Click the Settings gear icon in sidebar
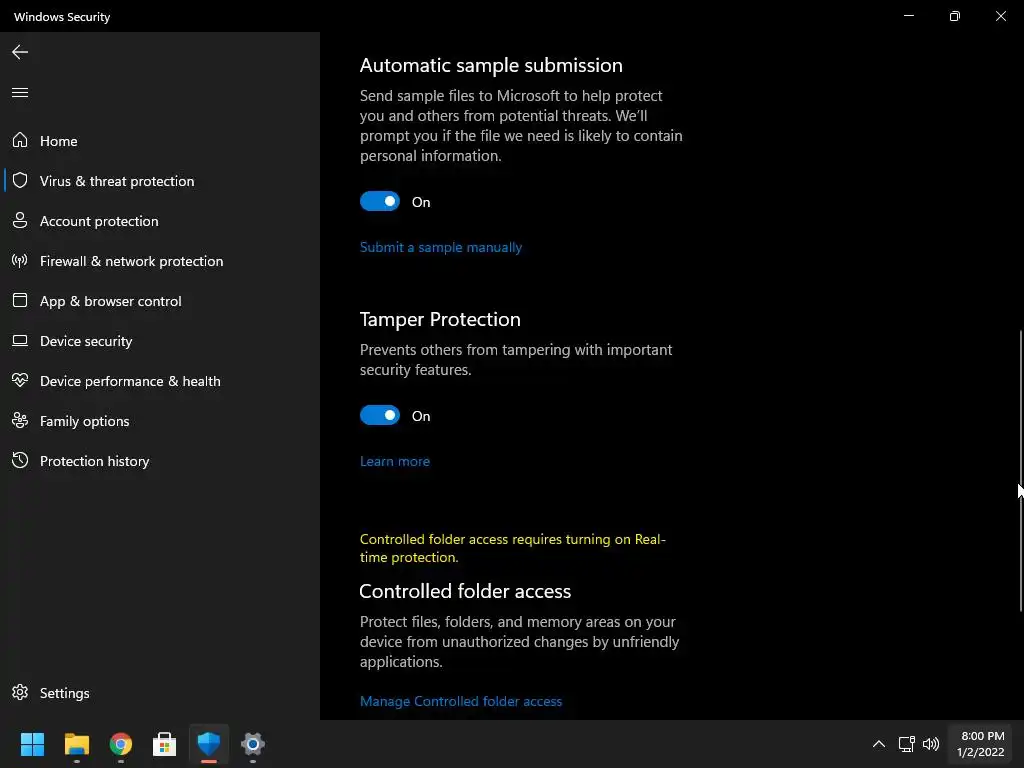This screenshot has height=768, width=1024. tap(20, 692)
